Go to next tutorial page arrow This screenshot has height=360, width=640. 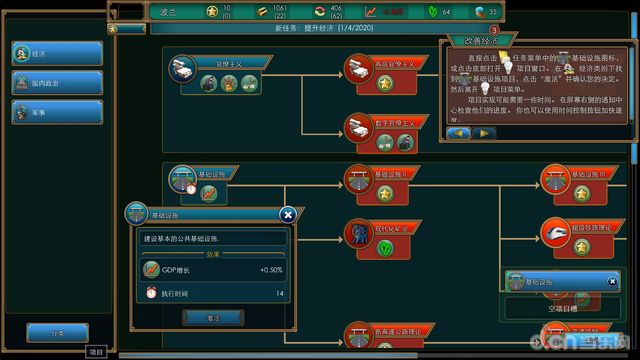point(484,133)
